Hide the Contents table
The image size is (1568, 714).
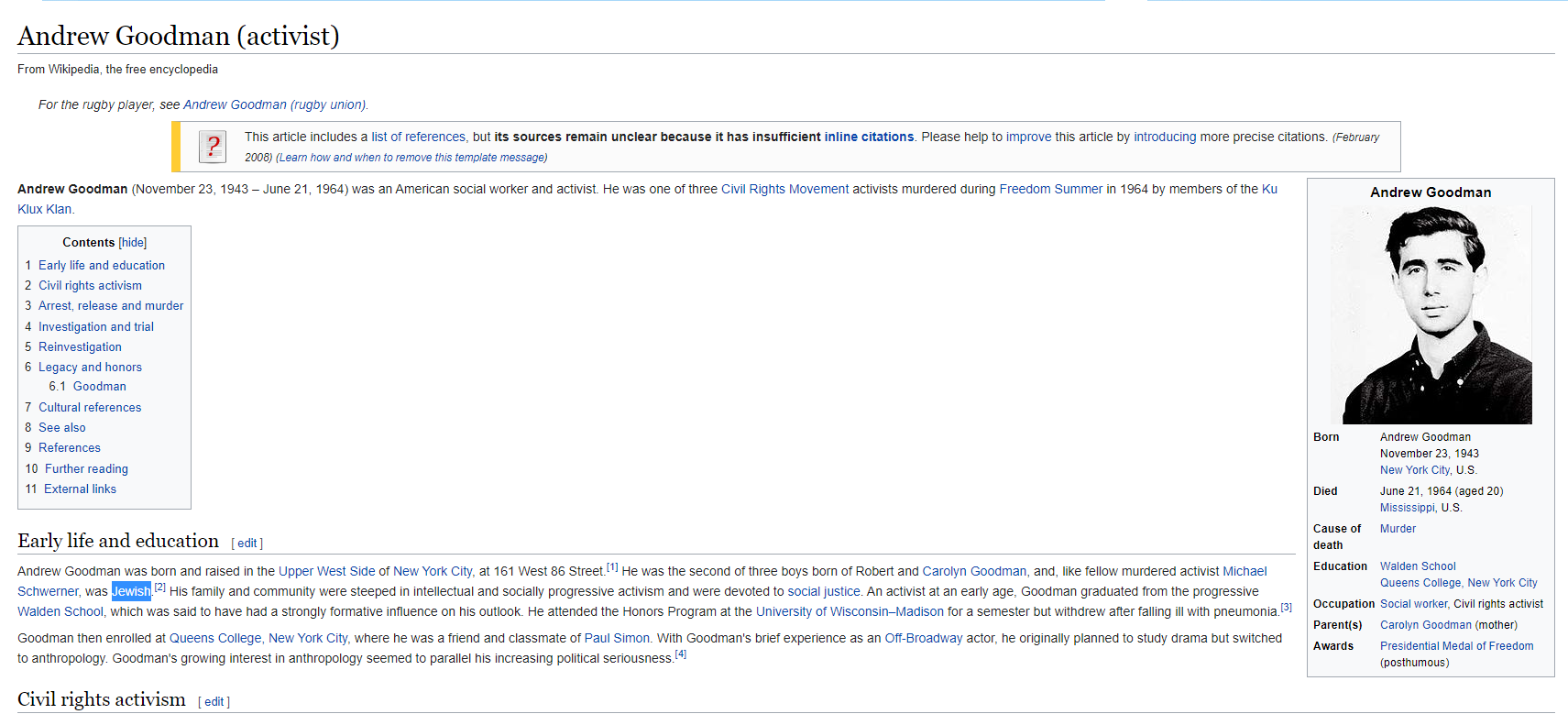[x=133, y=243]
